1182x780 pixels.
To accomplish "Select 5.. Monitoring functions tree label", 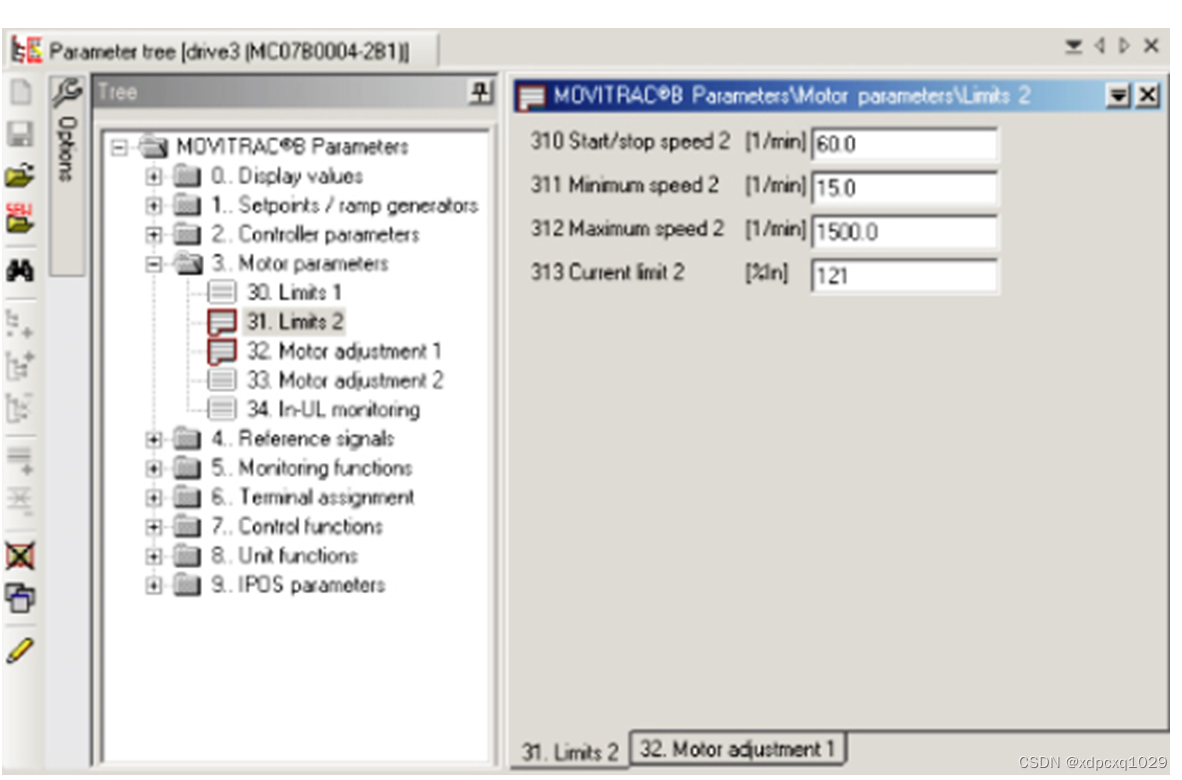I will point(311,468).
